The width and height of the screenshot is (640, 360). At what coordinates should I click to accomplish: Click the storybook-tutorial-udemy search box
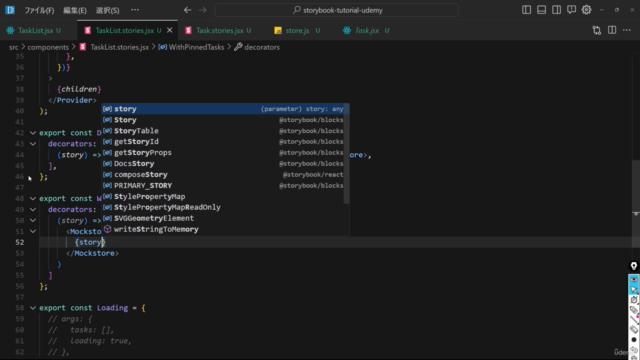click(x=337, y=10)
